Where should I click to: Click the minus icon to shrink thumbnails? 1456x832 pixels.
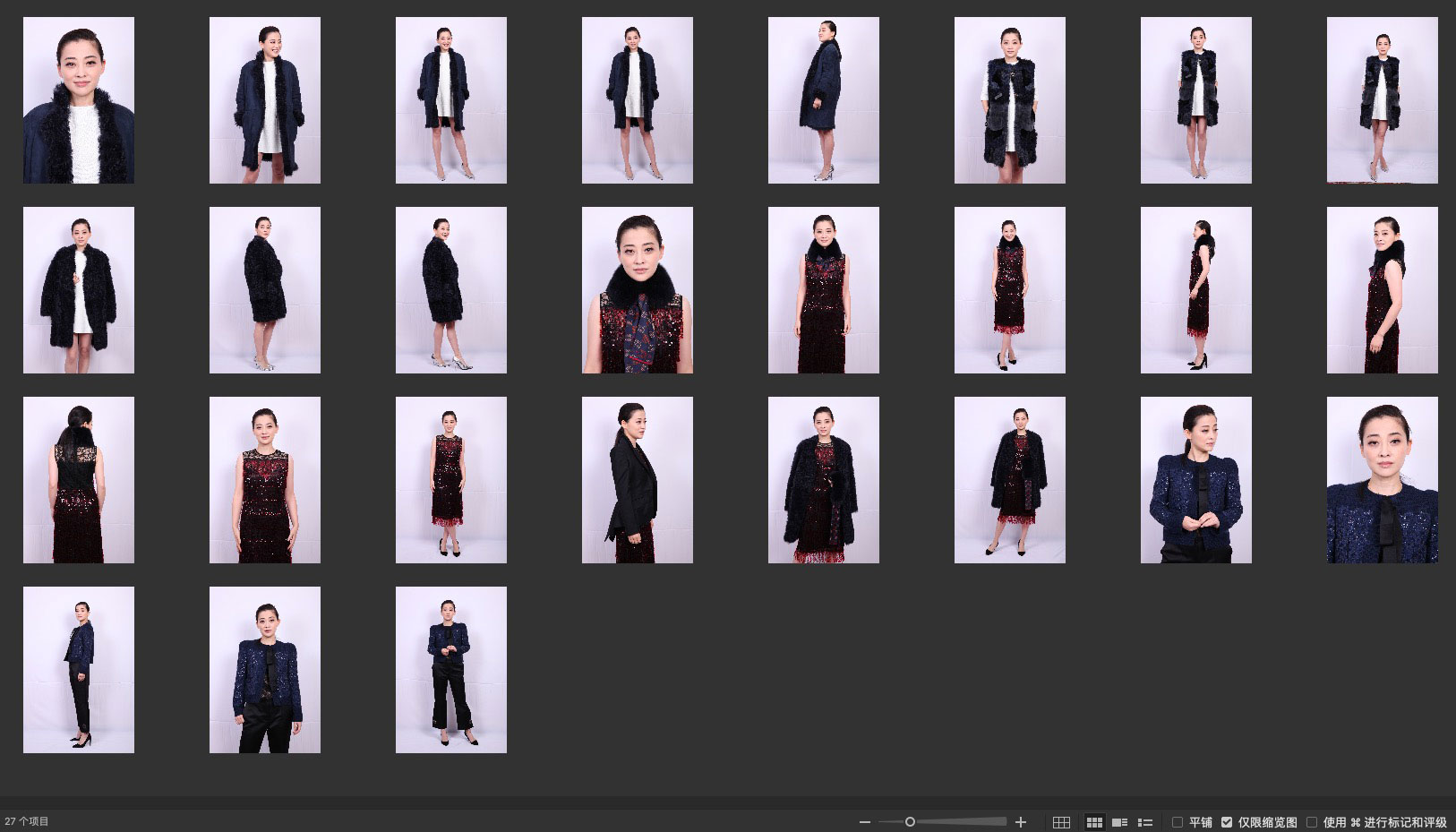[864, 822]
